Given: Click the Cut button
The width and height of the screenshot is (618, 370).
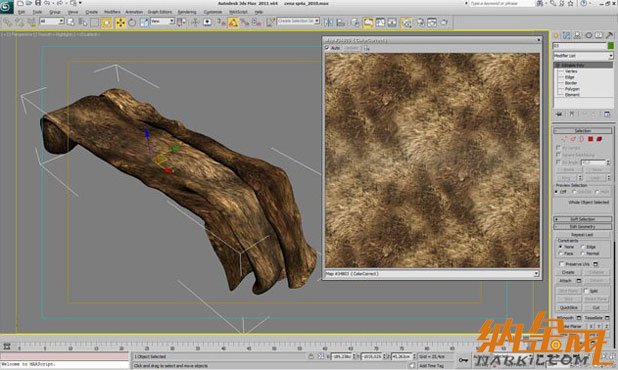Looking at the screenshot, I should click(596, 307).
